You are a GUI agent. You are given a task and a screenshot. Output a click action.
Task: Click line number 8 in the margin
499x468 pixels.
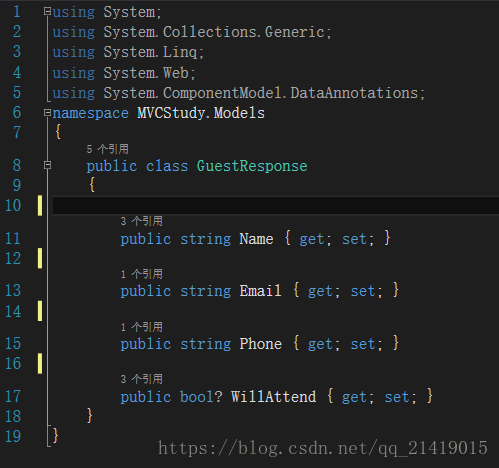pos(17,165)
